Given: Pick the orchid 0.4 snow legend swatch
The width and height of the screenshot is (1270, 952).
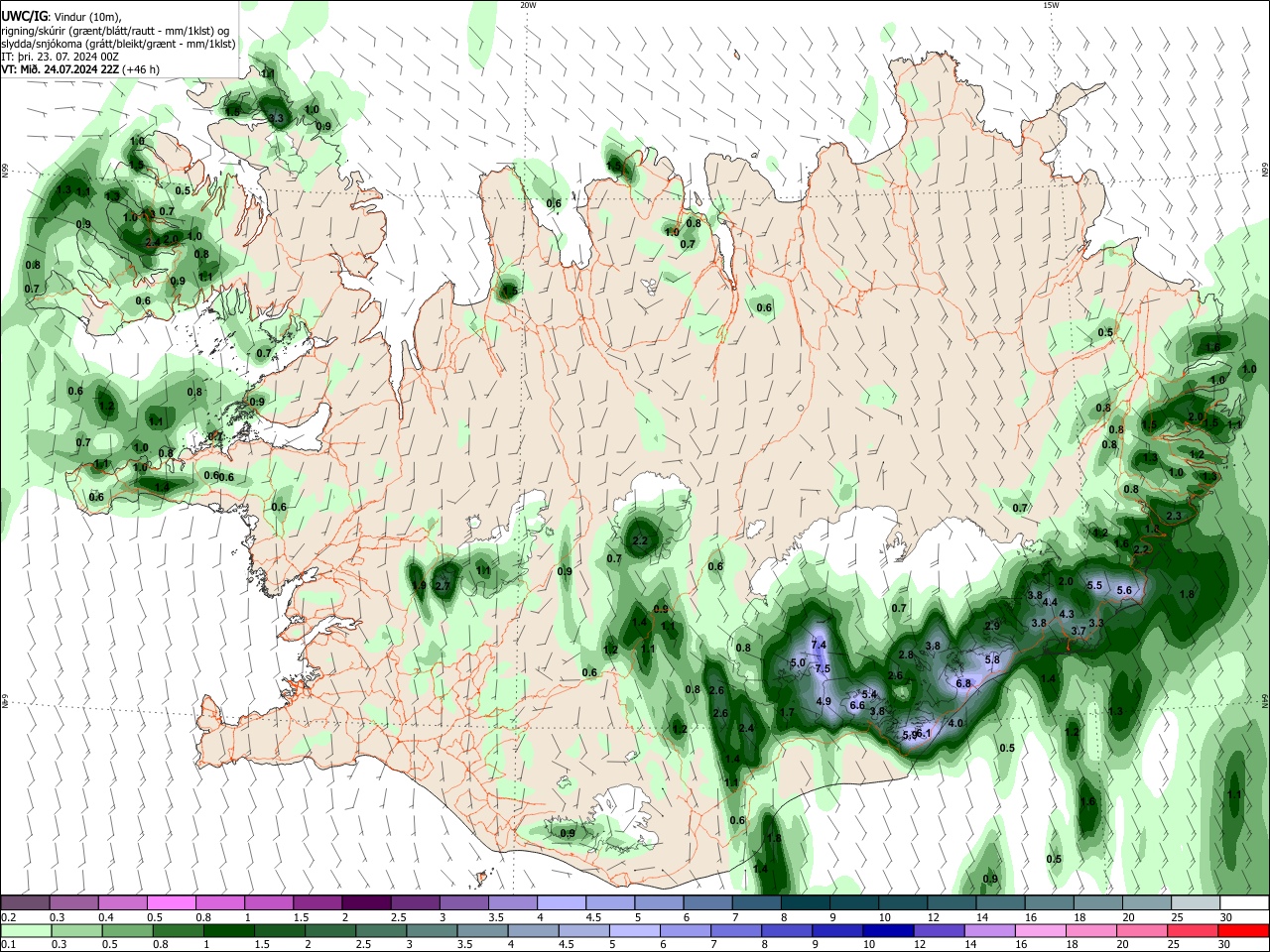Looking at the screenshot, I should tap(122, 903).
